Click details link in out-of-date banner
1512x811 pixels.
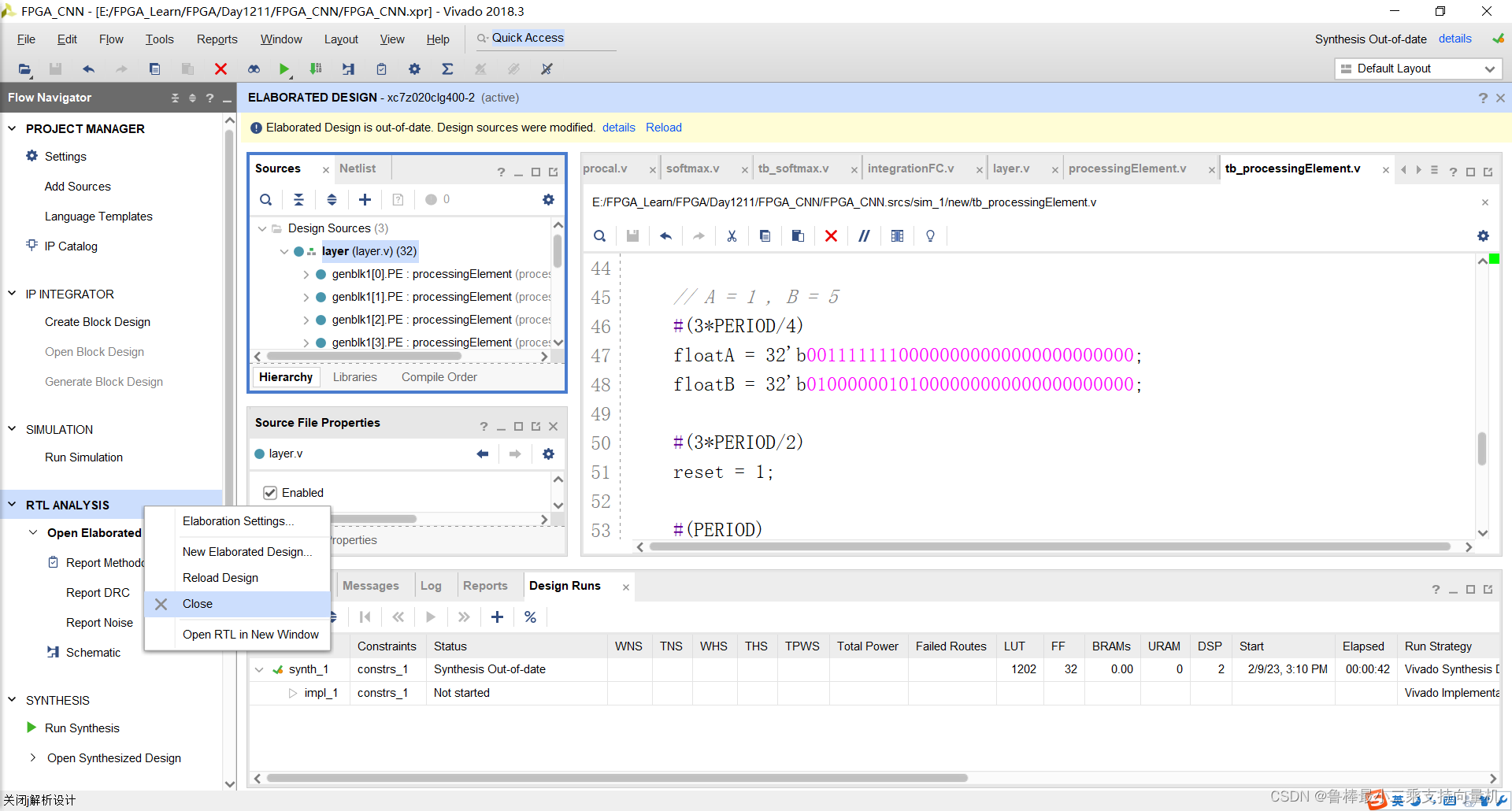click(619, 128)
